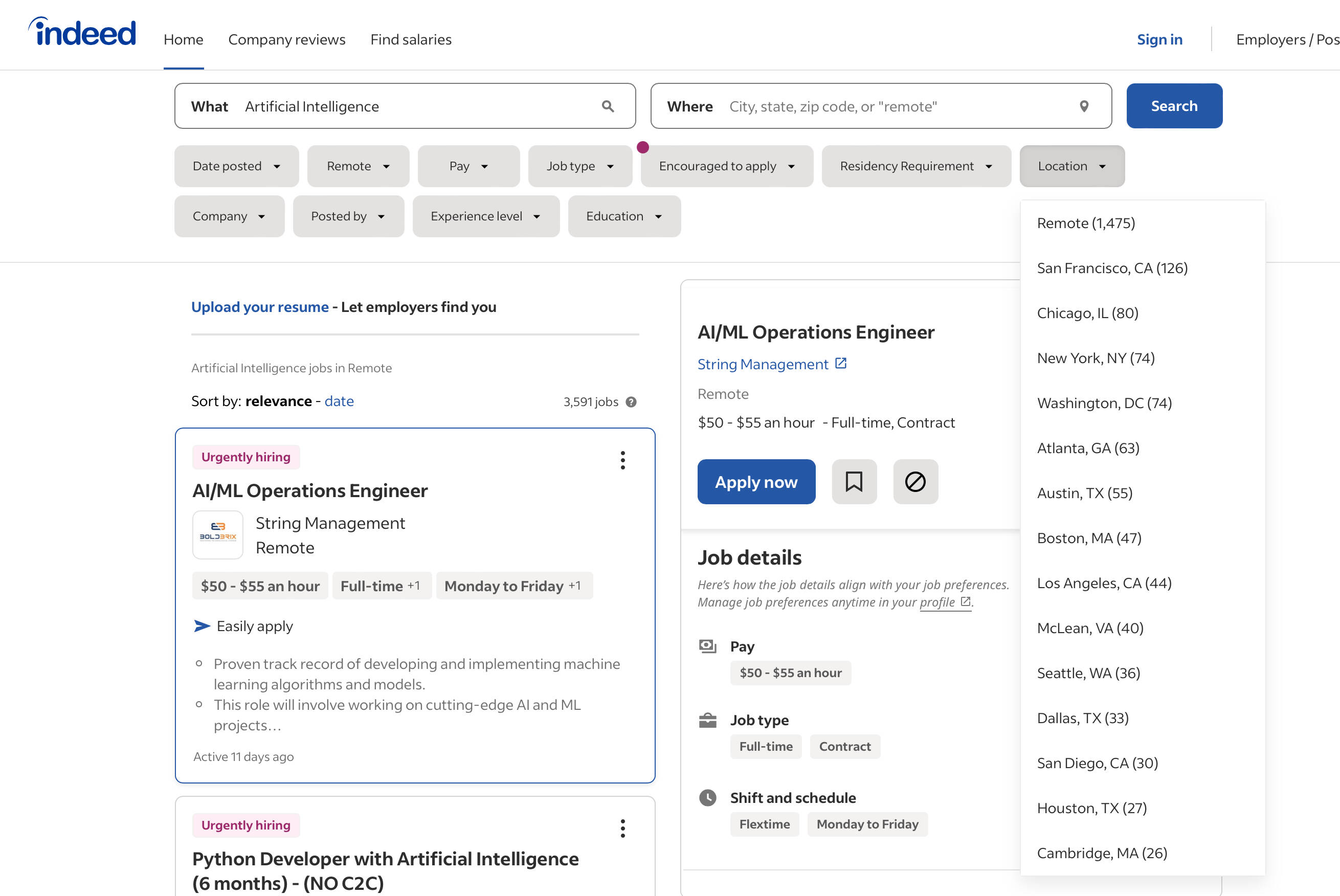This screenshot has height=896, width=1340.
Task: Click the Indeed logo
Action: [82, 32]
